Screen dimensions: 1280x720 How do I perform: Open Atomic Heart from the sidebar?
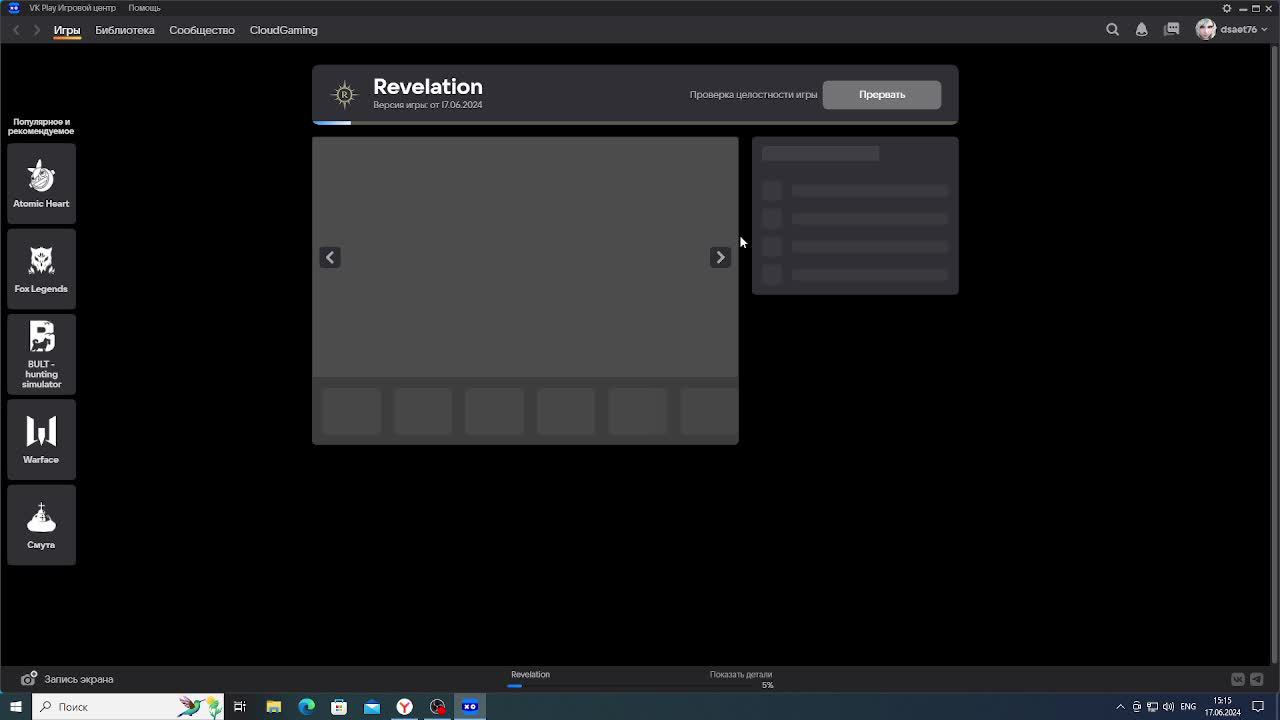41,183
